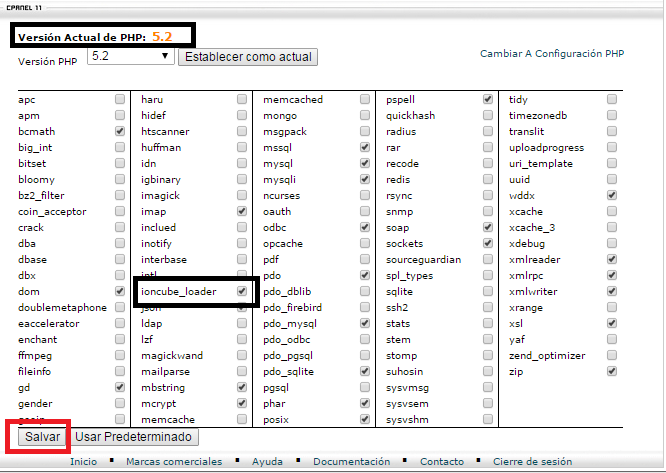Uncheck the posix checkbox

[x=364, y=419]
